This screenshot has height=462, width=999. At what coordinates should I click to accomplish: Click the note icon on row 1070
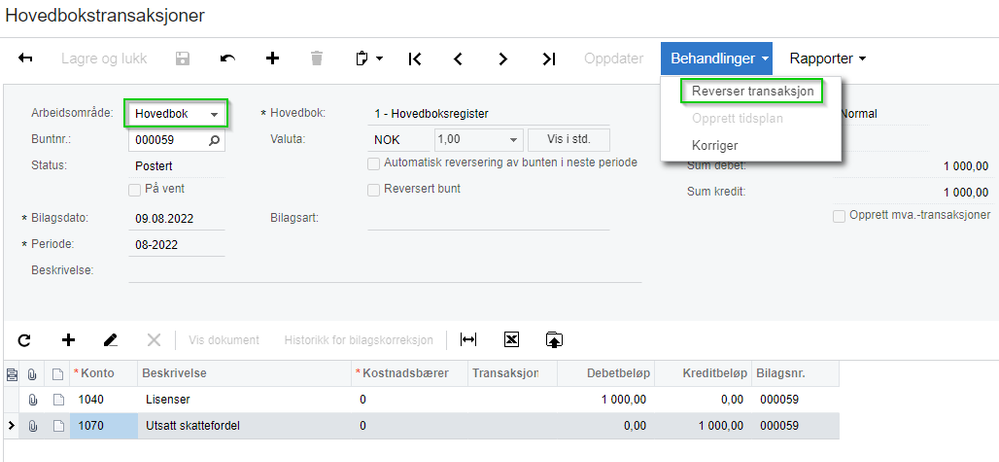pyautogui.click(x=58, y=426)
